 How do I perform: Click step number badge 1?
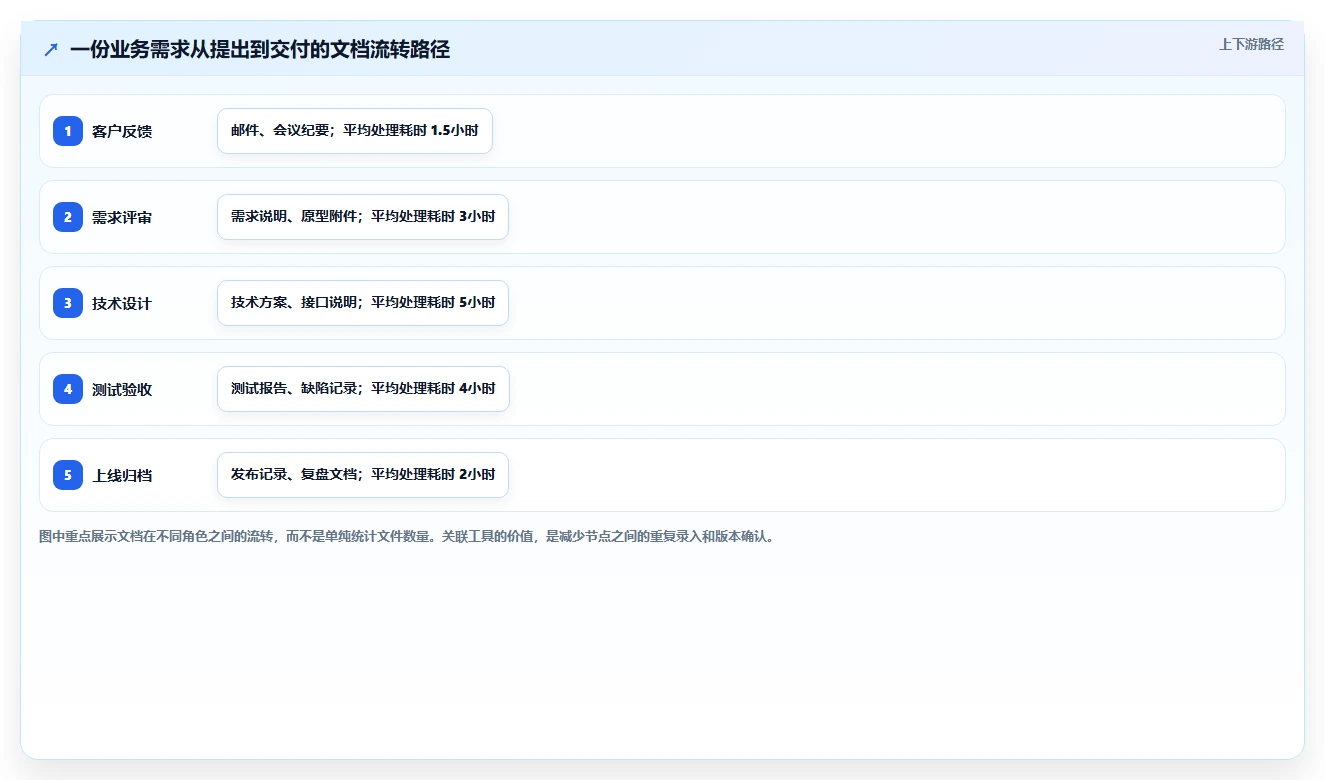(68, 131)
